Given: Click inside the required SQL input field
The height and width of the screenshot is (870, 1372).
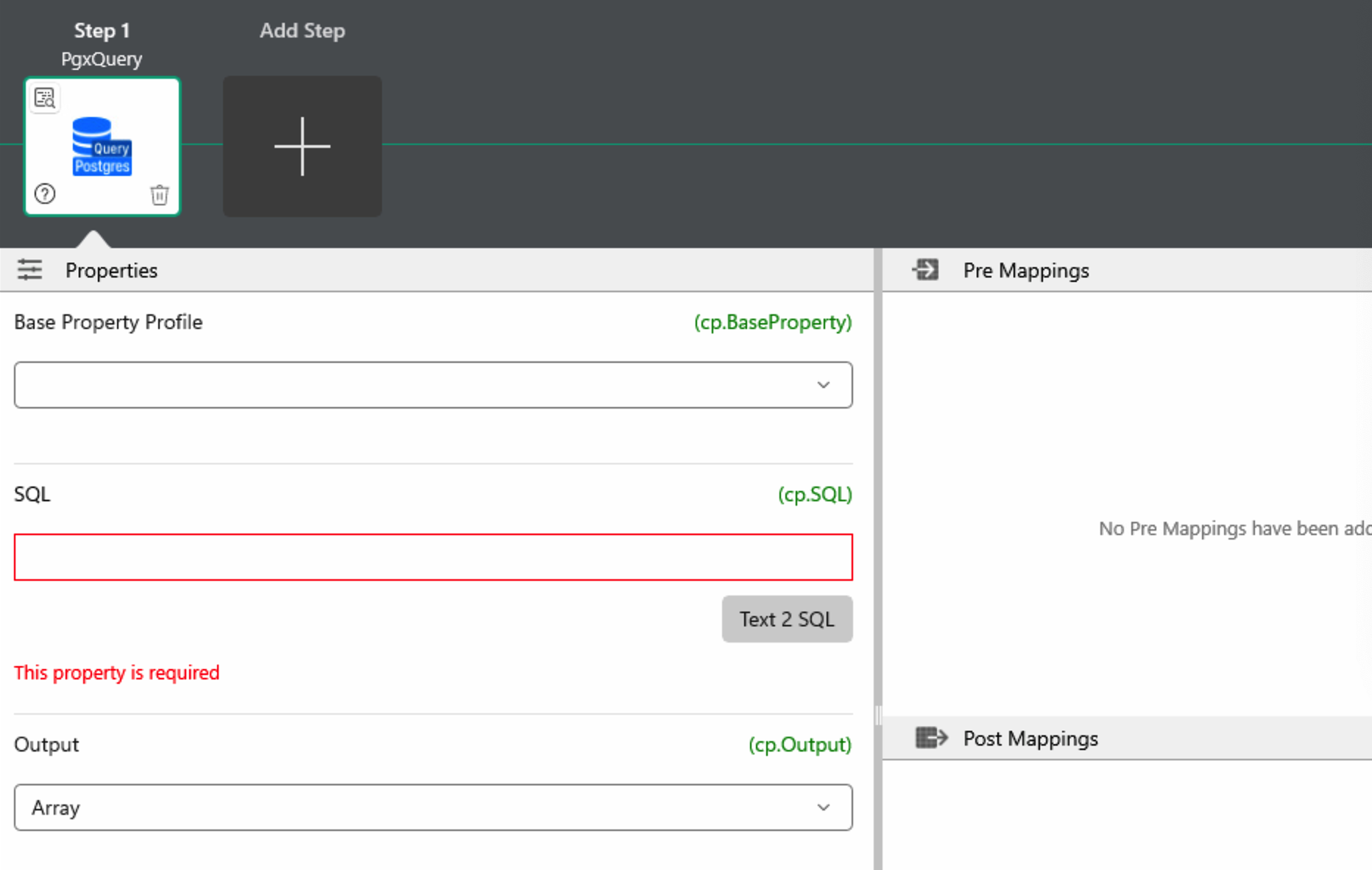Looking at the screenshot, I should tap(433, 557).
